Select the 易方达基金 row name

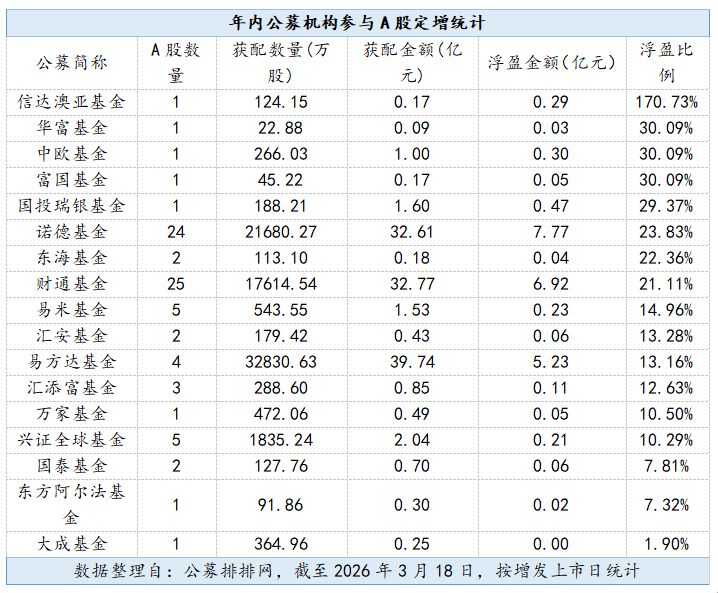point(71,363)
